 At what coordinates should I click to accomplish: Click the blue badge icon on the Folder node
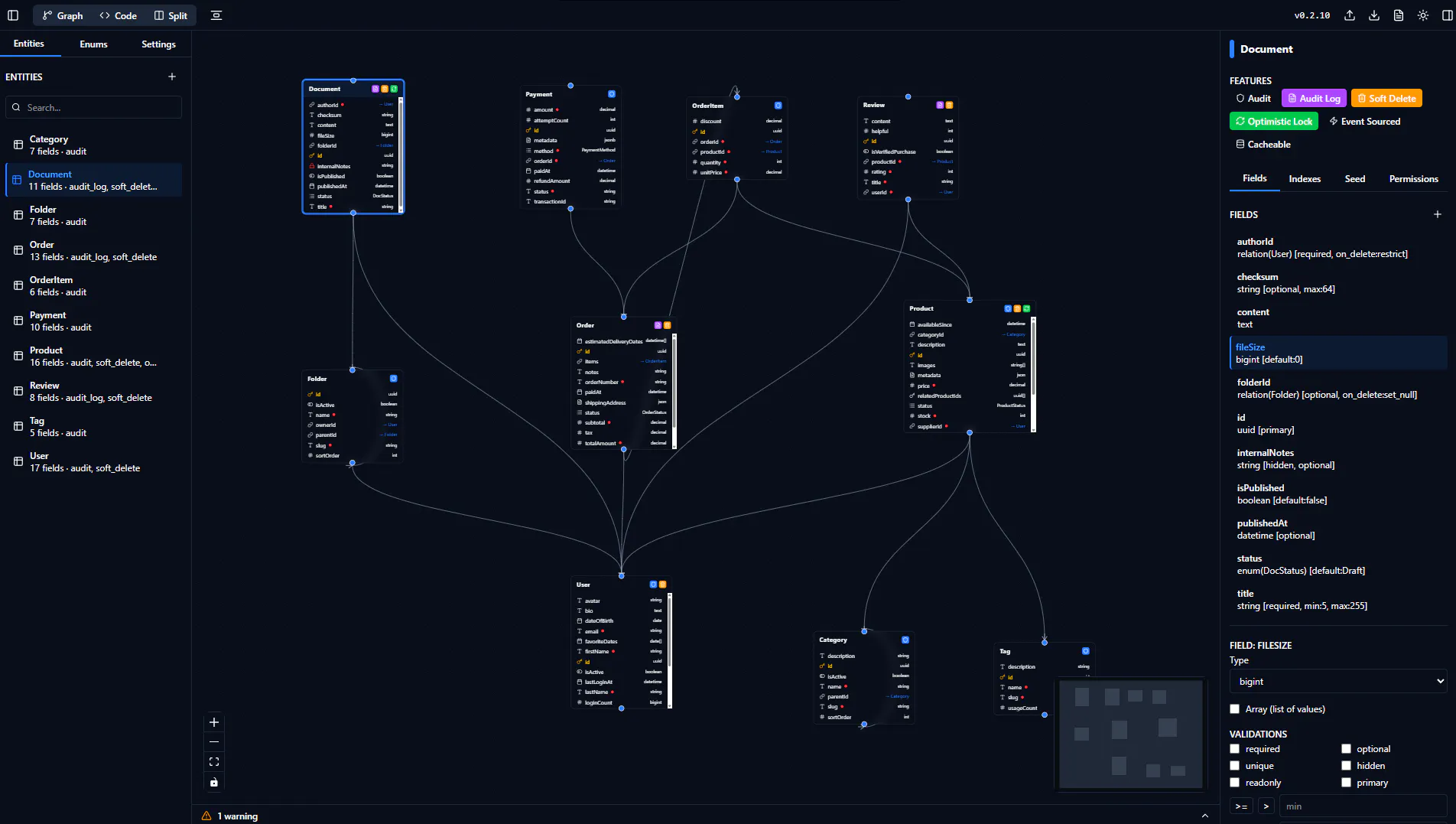[x=394, y=379]
